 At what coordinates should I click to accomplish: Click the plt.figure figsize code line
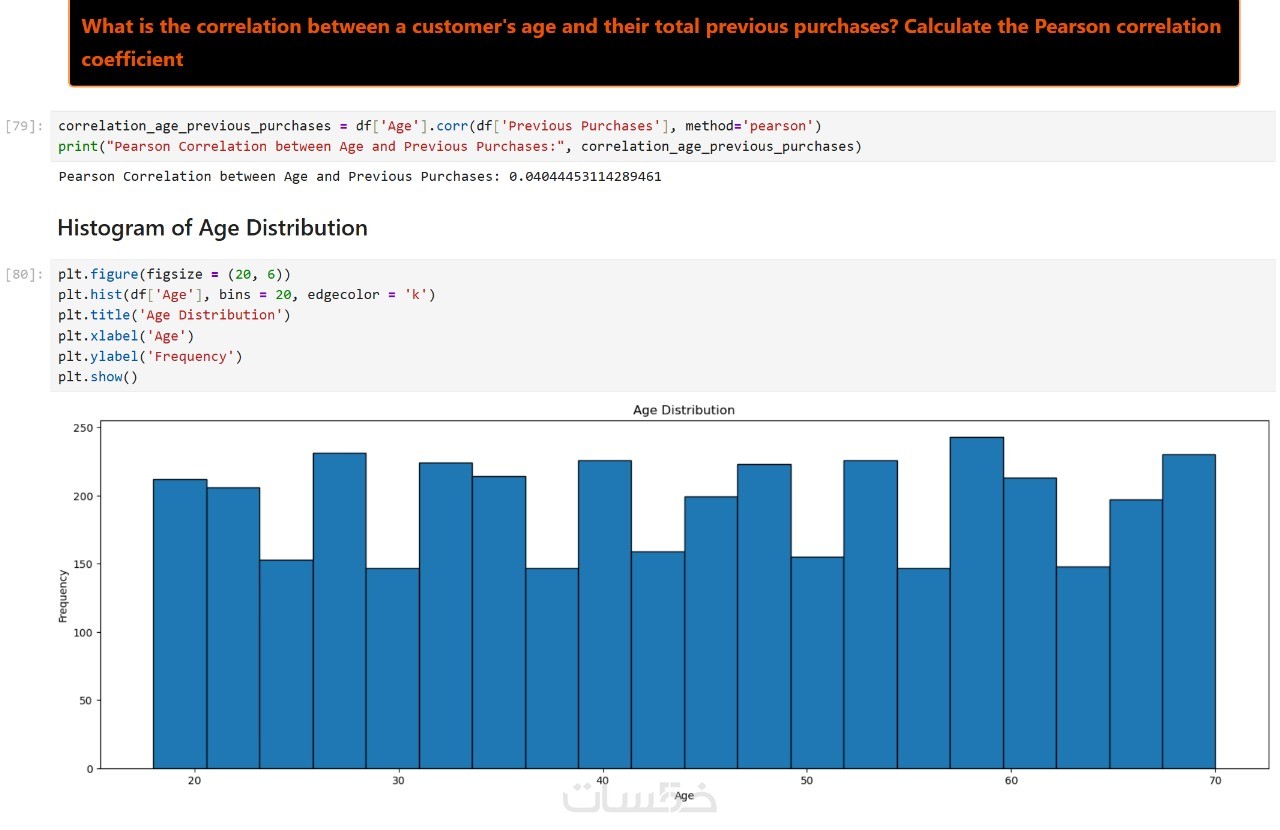point(174,274)
